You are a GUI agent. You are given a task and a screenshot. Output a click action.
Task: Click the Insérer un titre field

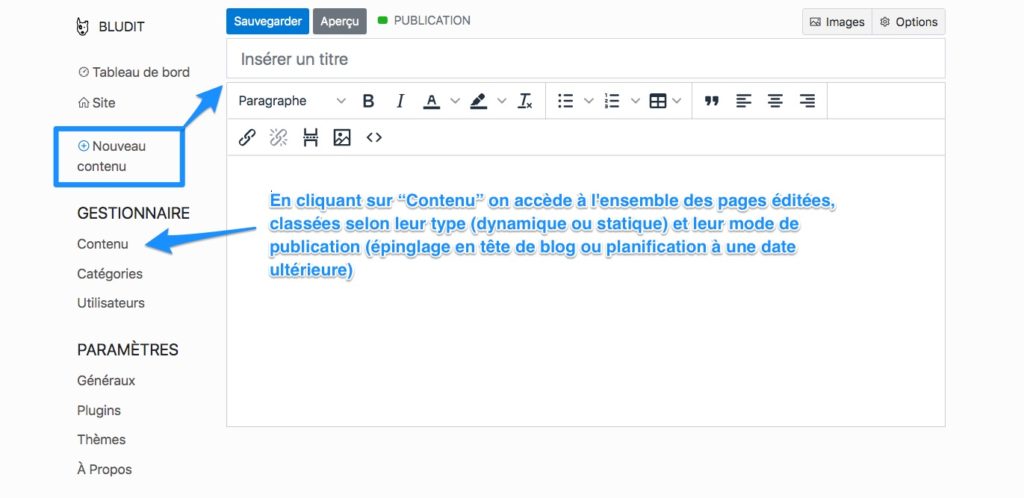pos(586,59)
